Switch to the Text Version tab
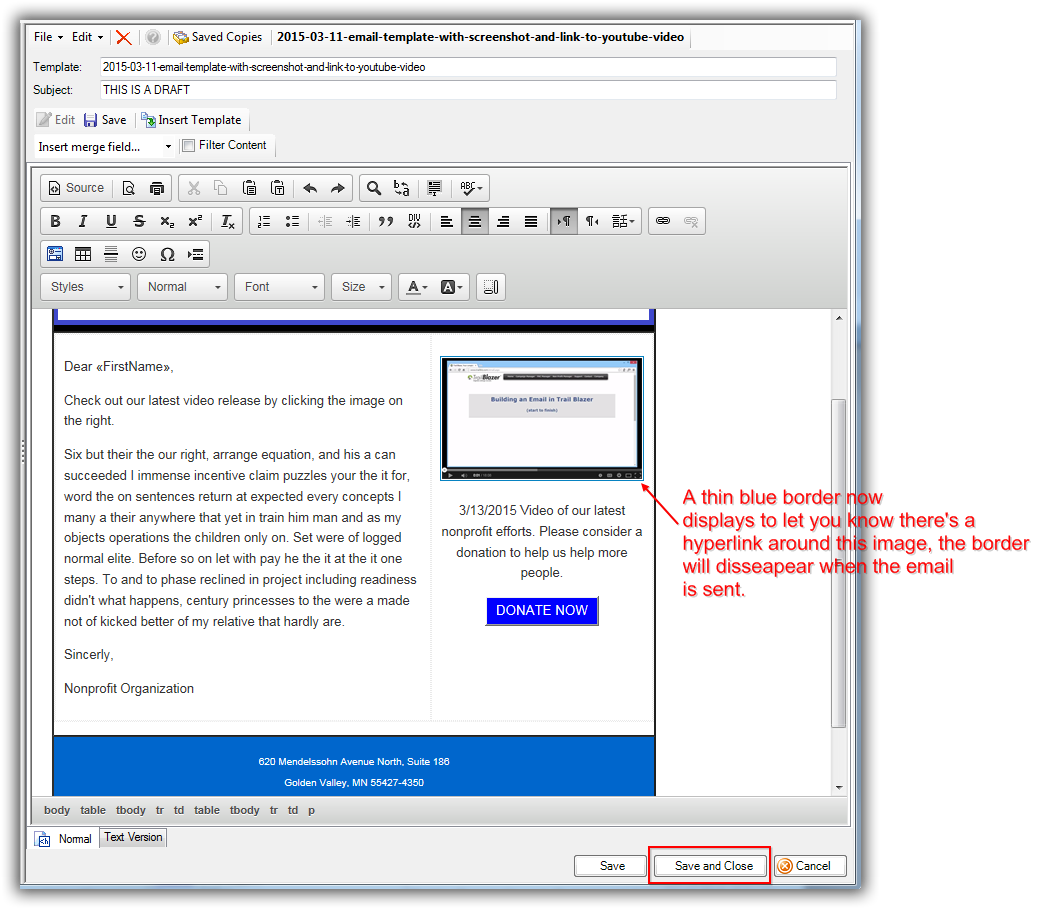 click(133, 838)
